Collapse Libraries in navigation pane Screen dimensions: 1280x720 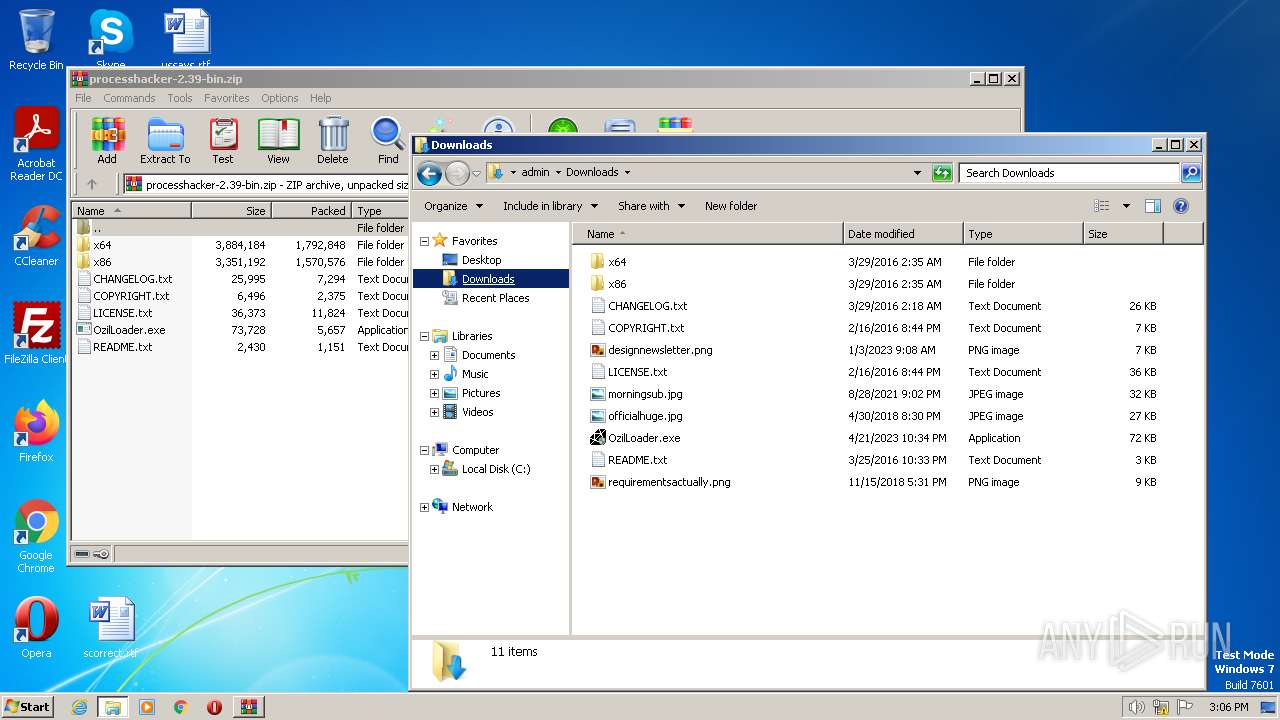click(424, 336)
